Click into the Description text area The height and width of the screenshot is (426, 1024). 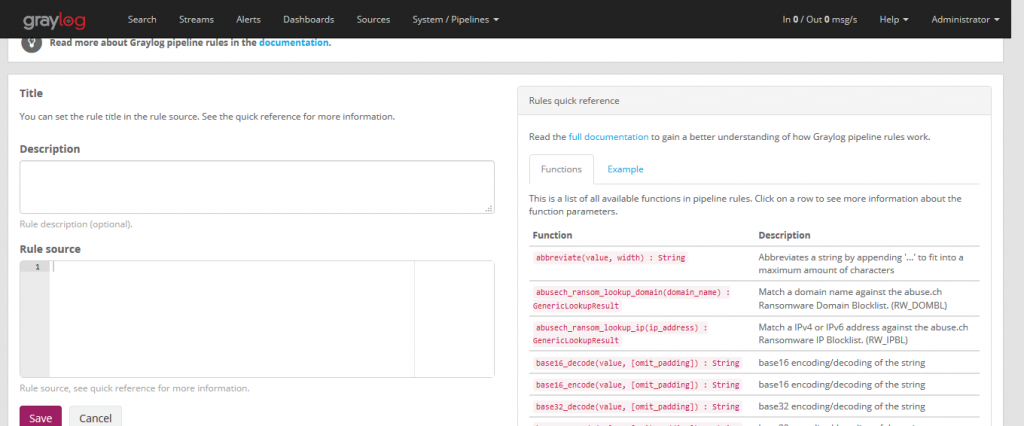click(257, 187)
